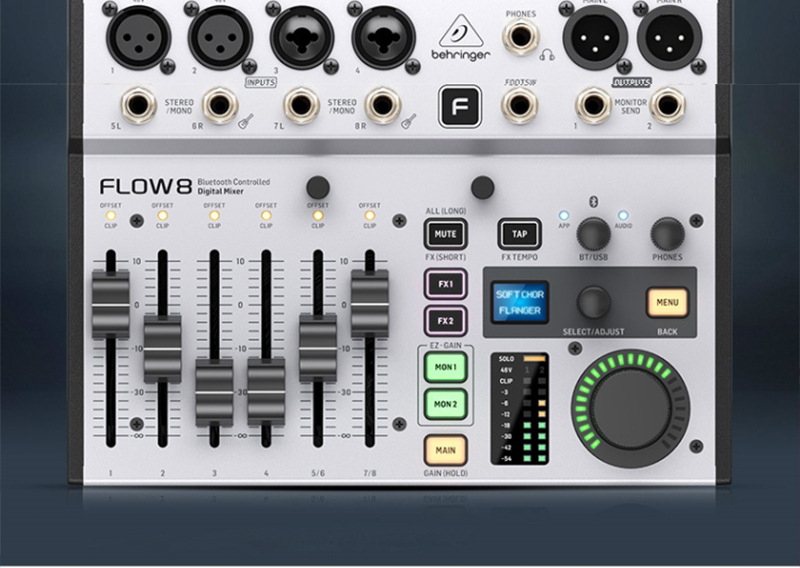Activate the MON2 mix button
Screen dimensions: 800x568
pos(445,404)
